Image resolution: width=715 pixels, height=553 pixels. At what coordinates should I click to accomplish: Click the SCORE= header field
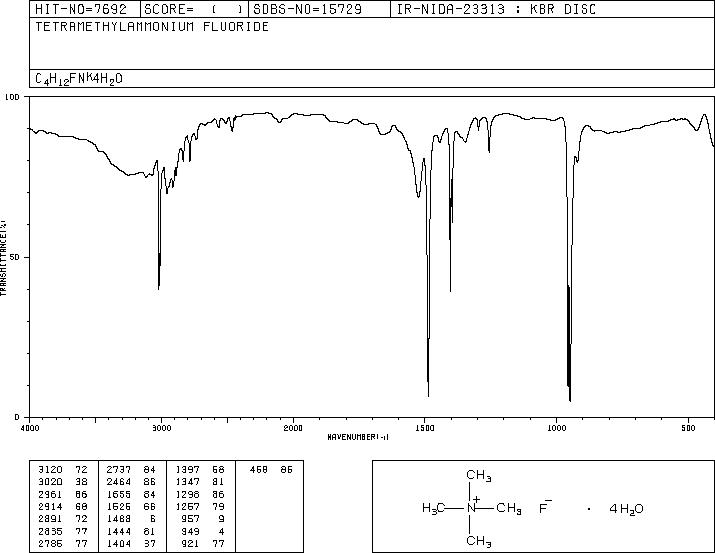tap(193, 9)
